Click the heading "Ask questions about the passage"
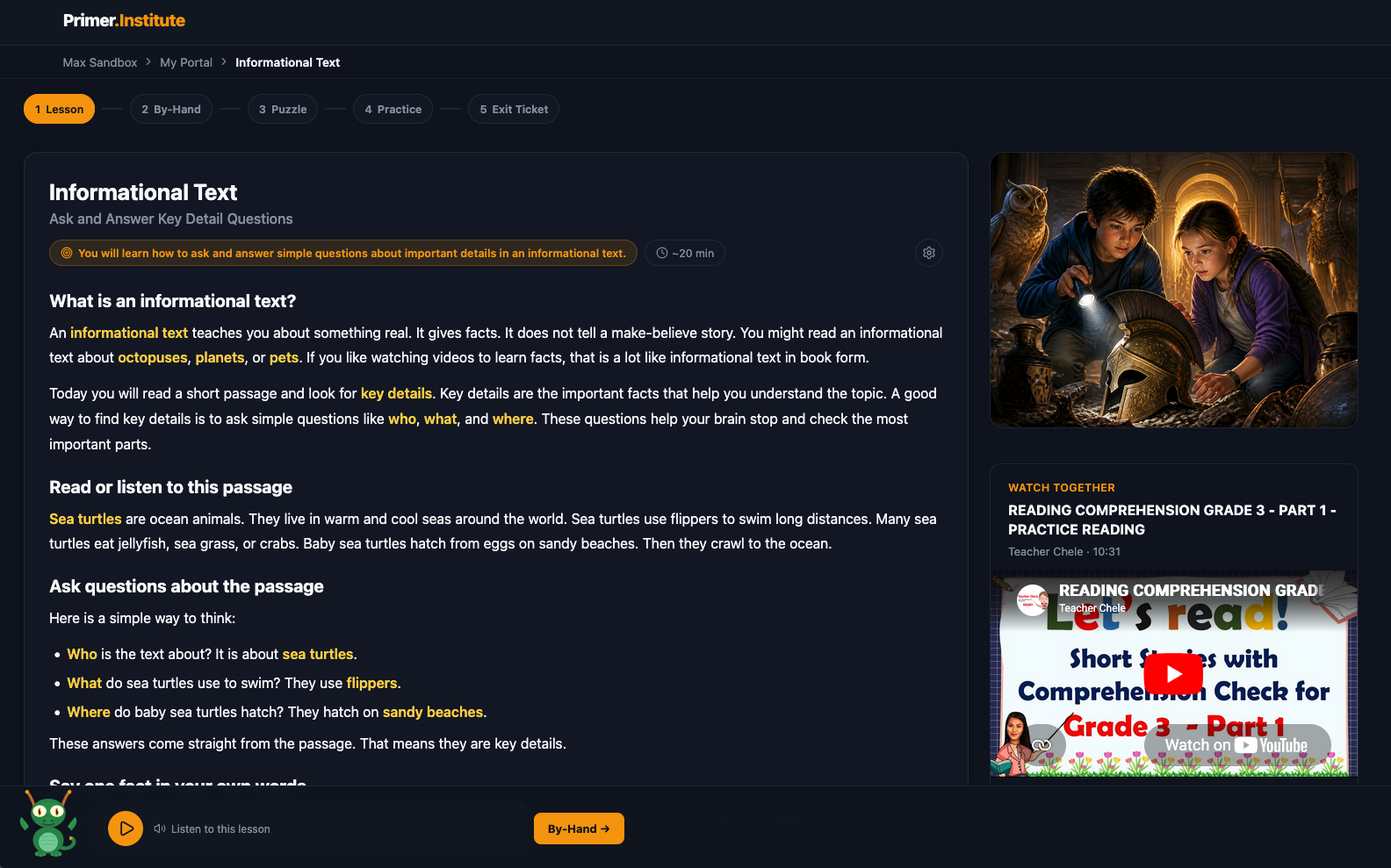This screenshot has height=868, width=1391. 186,586
